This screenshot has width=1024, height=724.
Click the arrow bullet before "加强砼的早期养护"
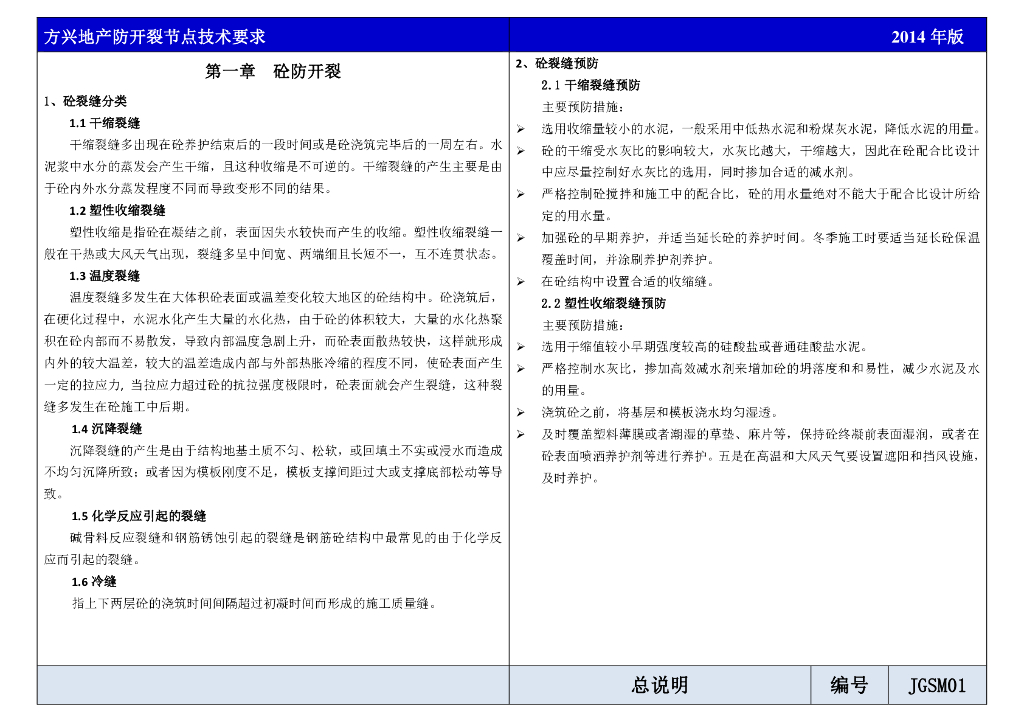[x=521, y=238]
